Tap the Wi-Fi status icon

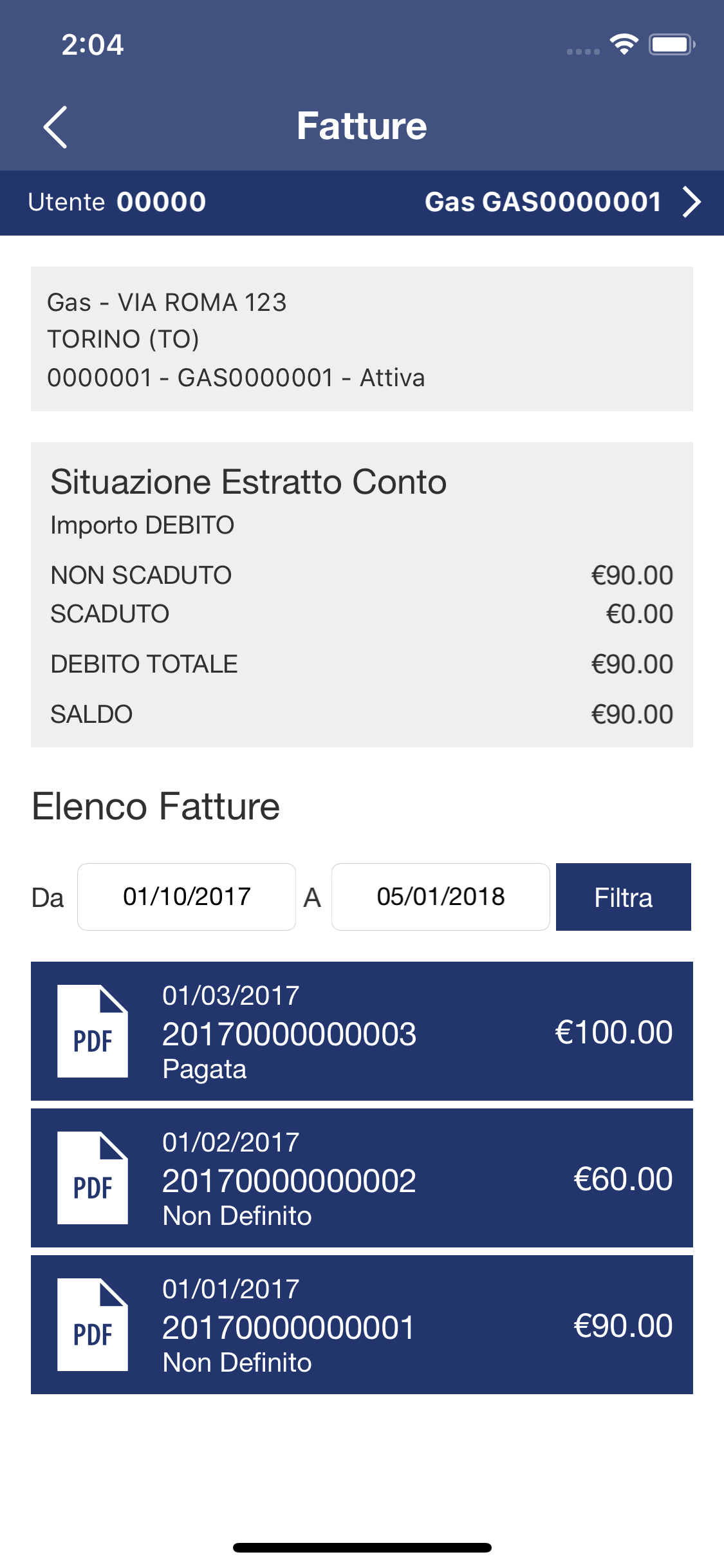[x=624, y=44]
